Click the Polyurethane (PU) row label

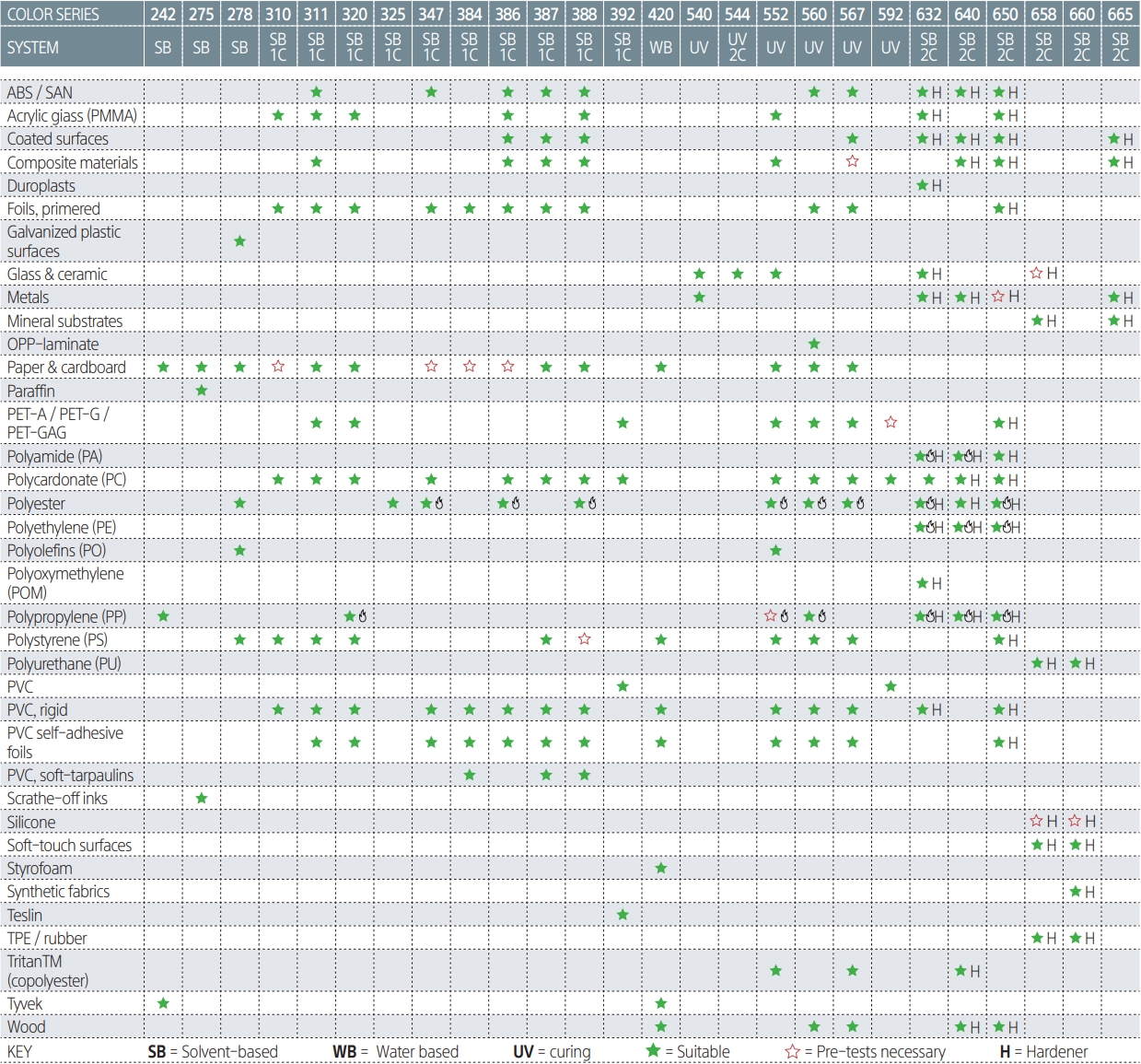pos(64,663)
